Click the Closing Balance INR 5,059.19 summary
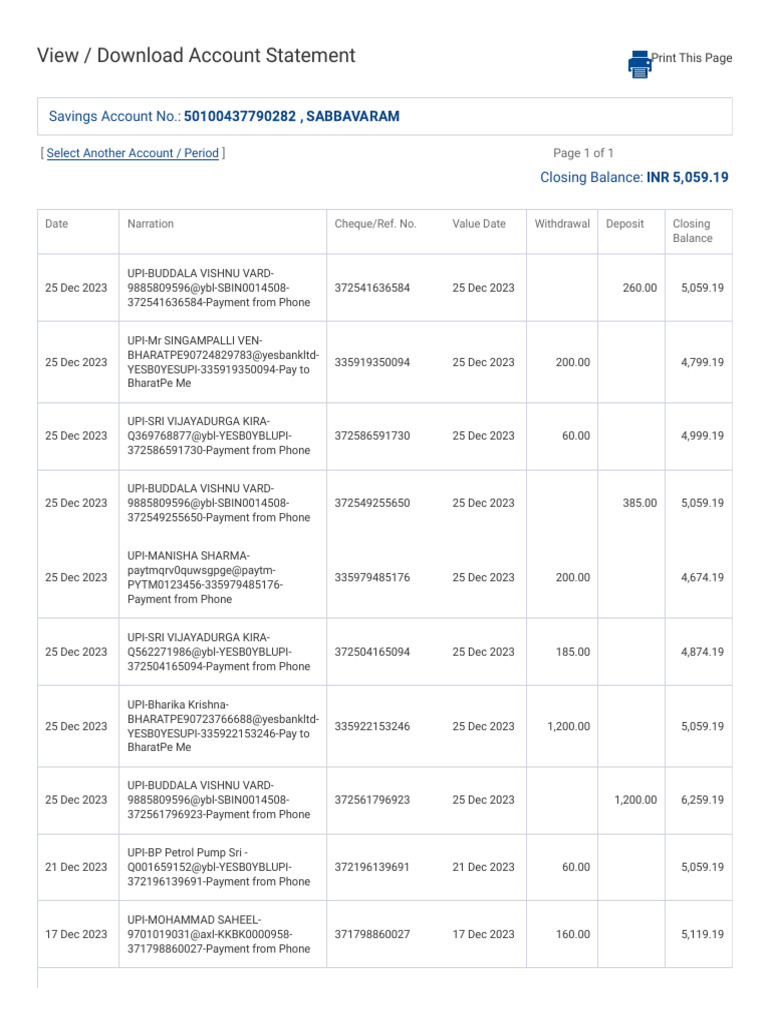 tap(634, 177)
